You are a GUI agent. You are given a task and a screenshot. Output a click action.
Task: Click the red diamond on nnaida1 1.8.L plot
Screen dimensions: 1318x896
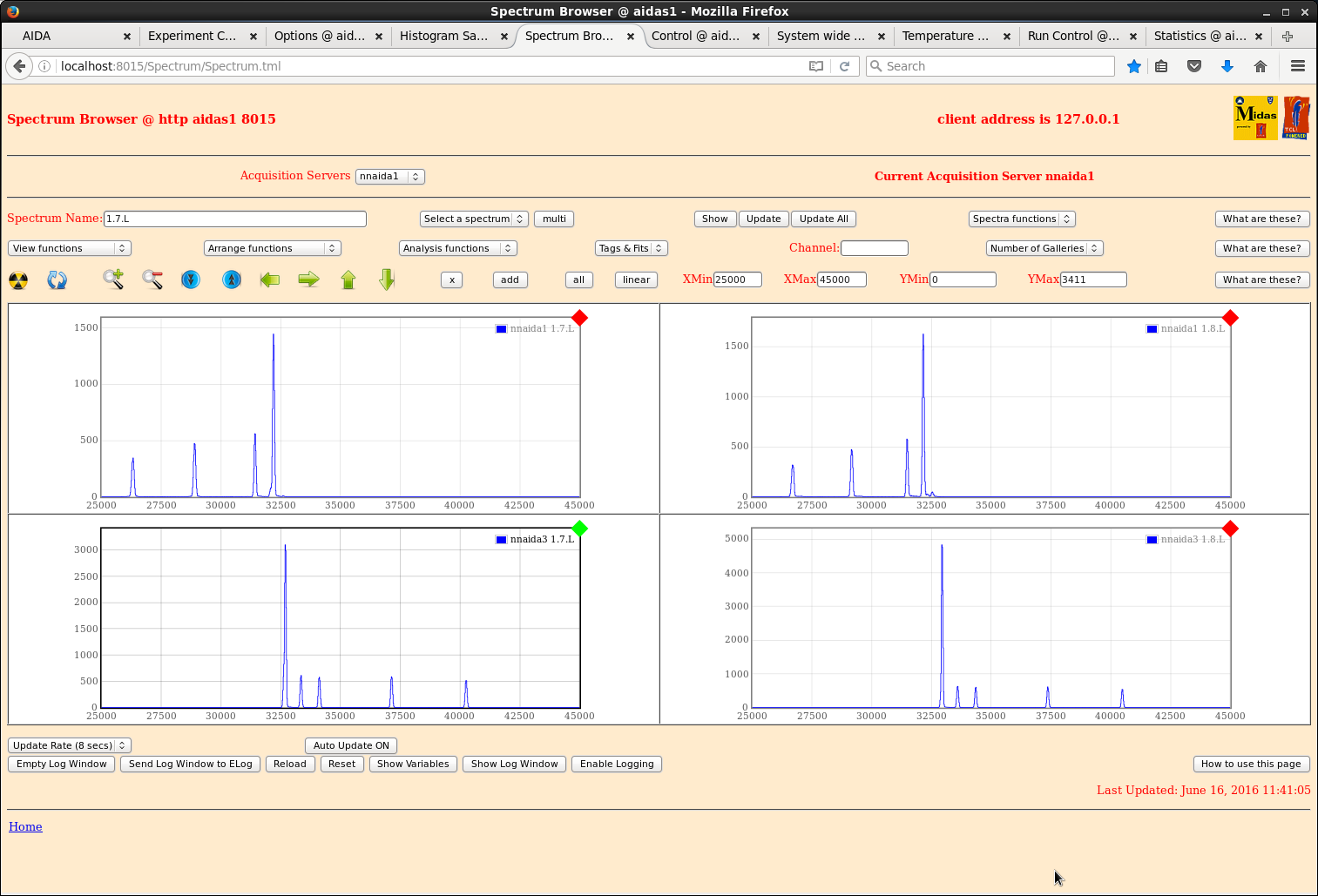pos(1230,318)
